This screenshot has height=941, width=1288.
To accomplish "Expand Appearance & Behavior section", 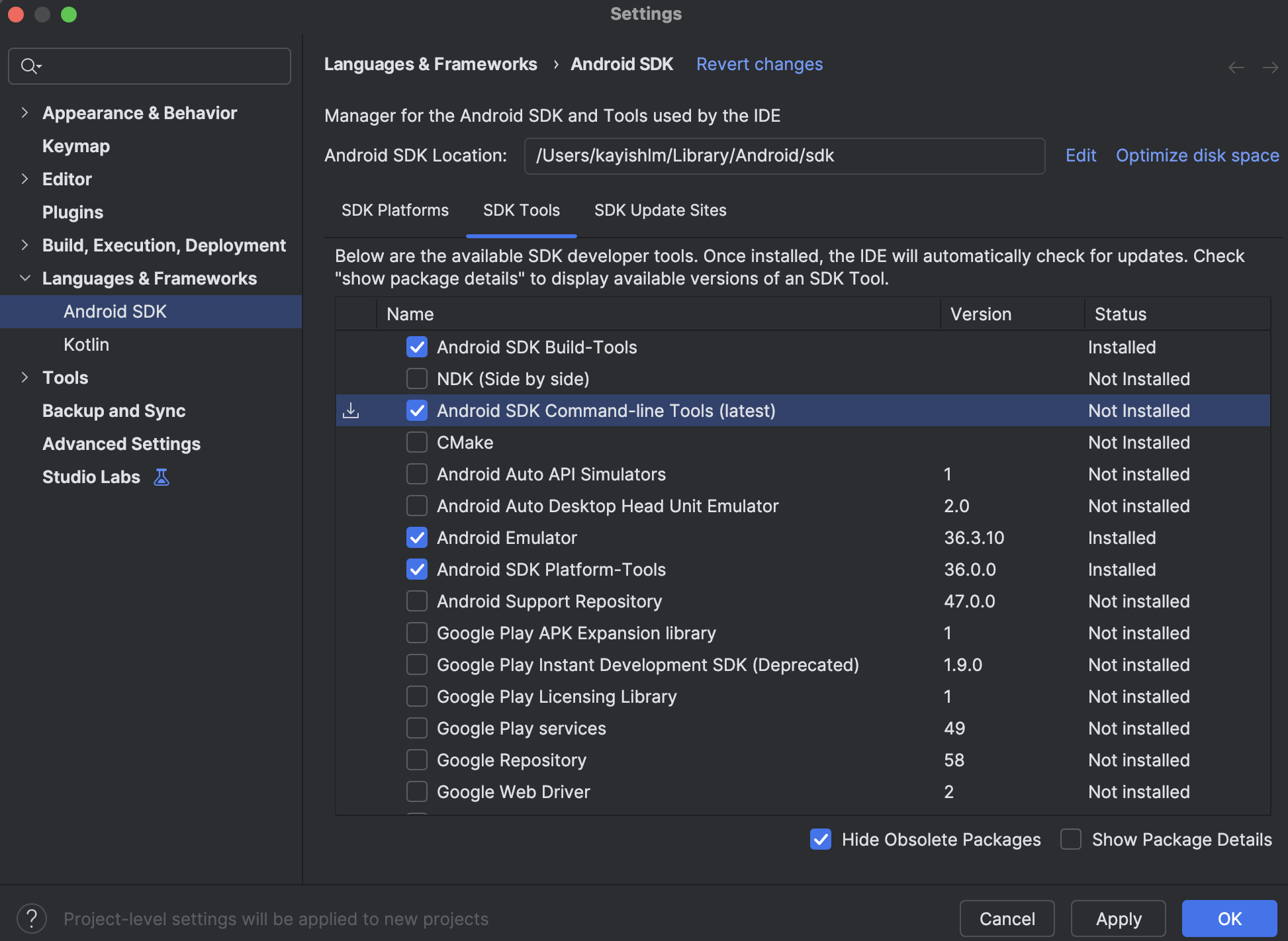I will coord(25,113).
